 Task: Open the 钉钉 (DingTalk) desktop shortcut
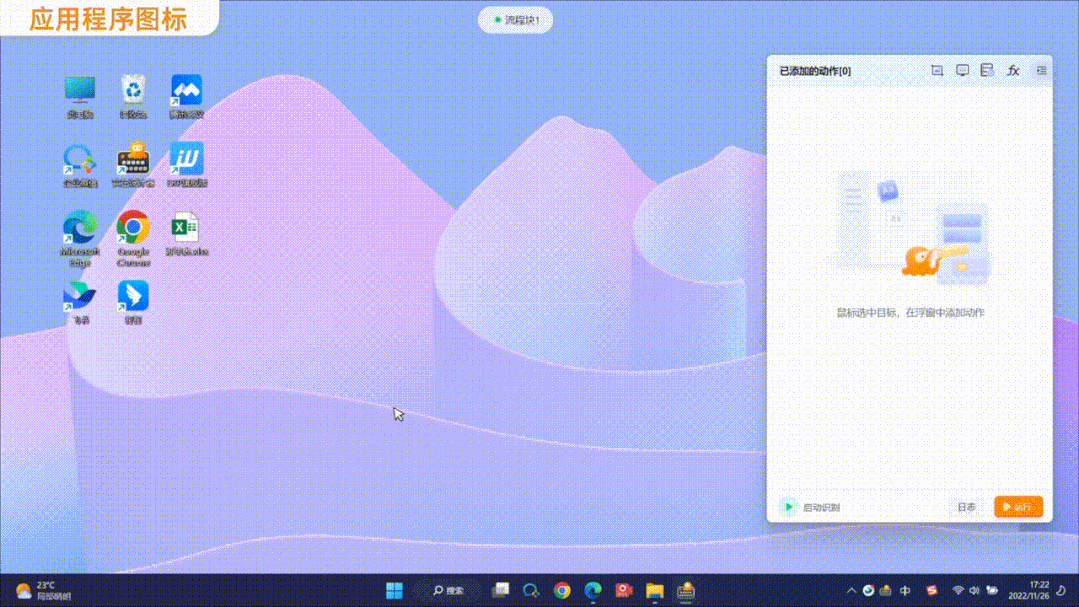[133, 303]
